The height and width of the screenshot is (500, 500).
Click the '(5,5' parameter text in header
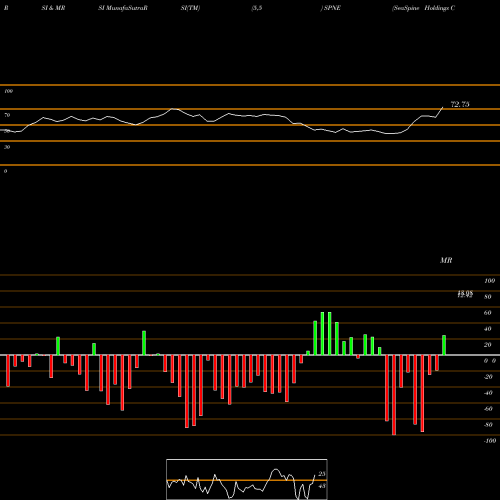(257, 8)
